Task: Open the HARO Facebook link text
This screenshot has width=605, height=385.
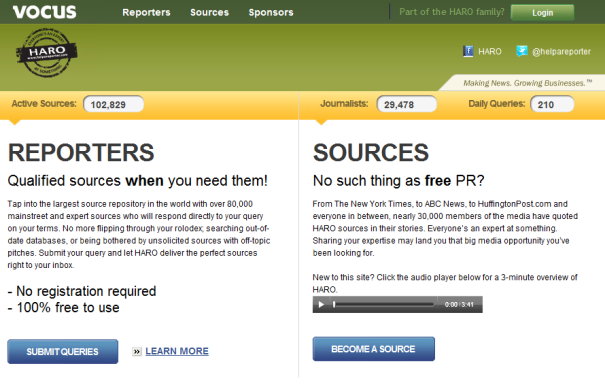Action: [490, 52]
